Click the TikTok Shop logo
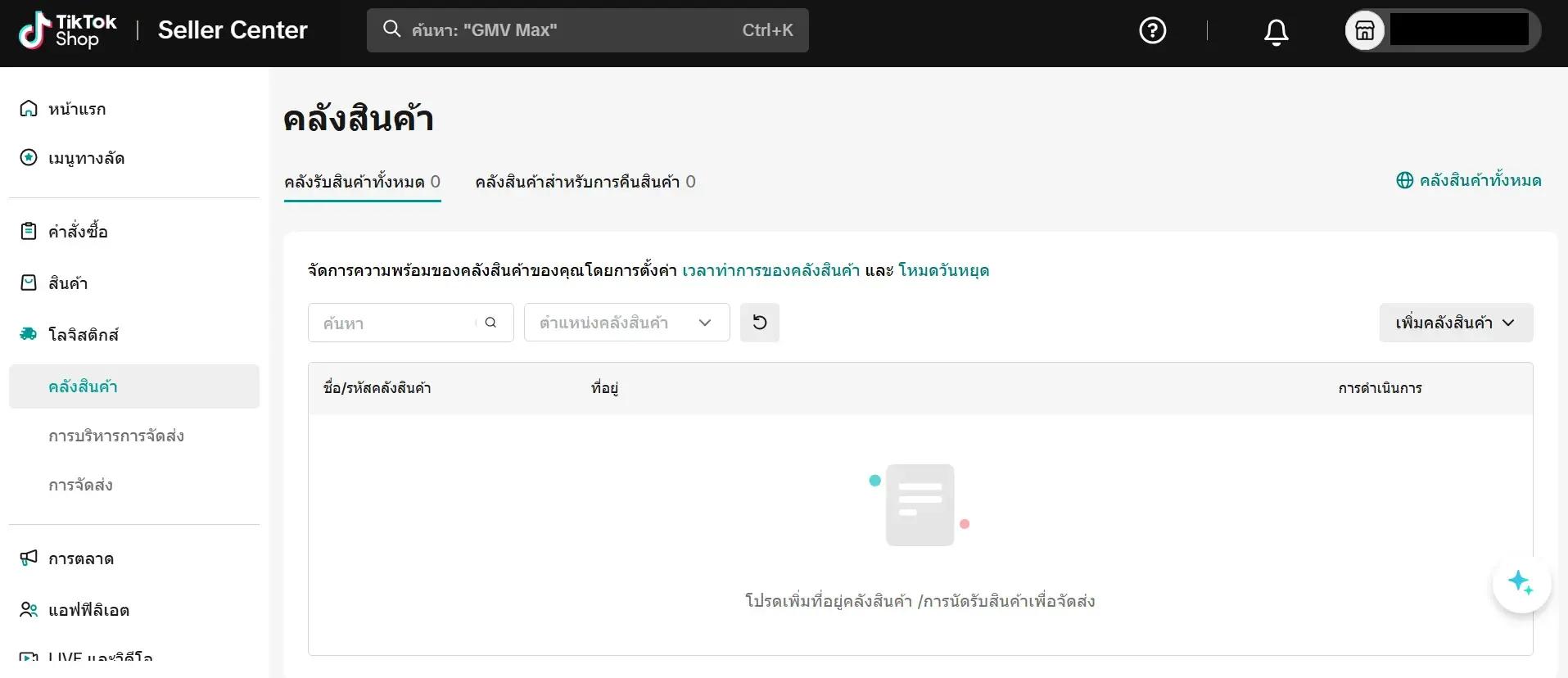This screenshot has width=1568, height=678. coord(67,30)
